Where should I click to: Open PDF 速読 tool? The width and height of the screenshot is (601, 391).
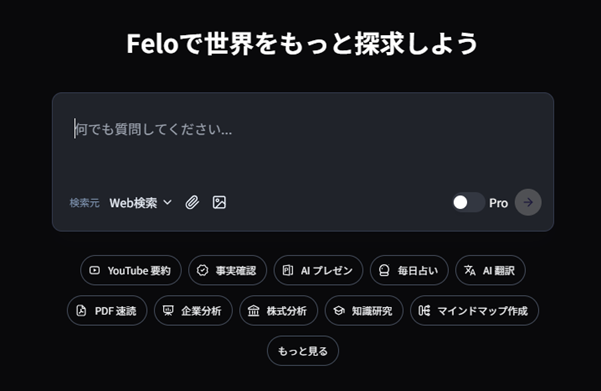pos(107,310)
